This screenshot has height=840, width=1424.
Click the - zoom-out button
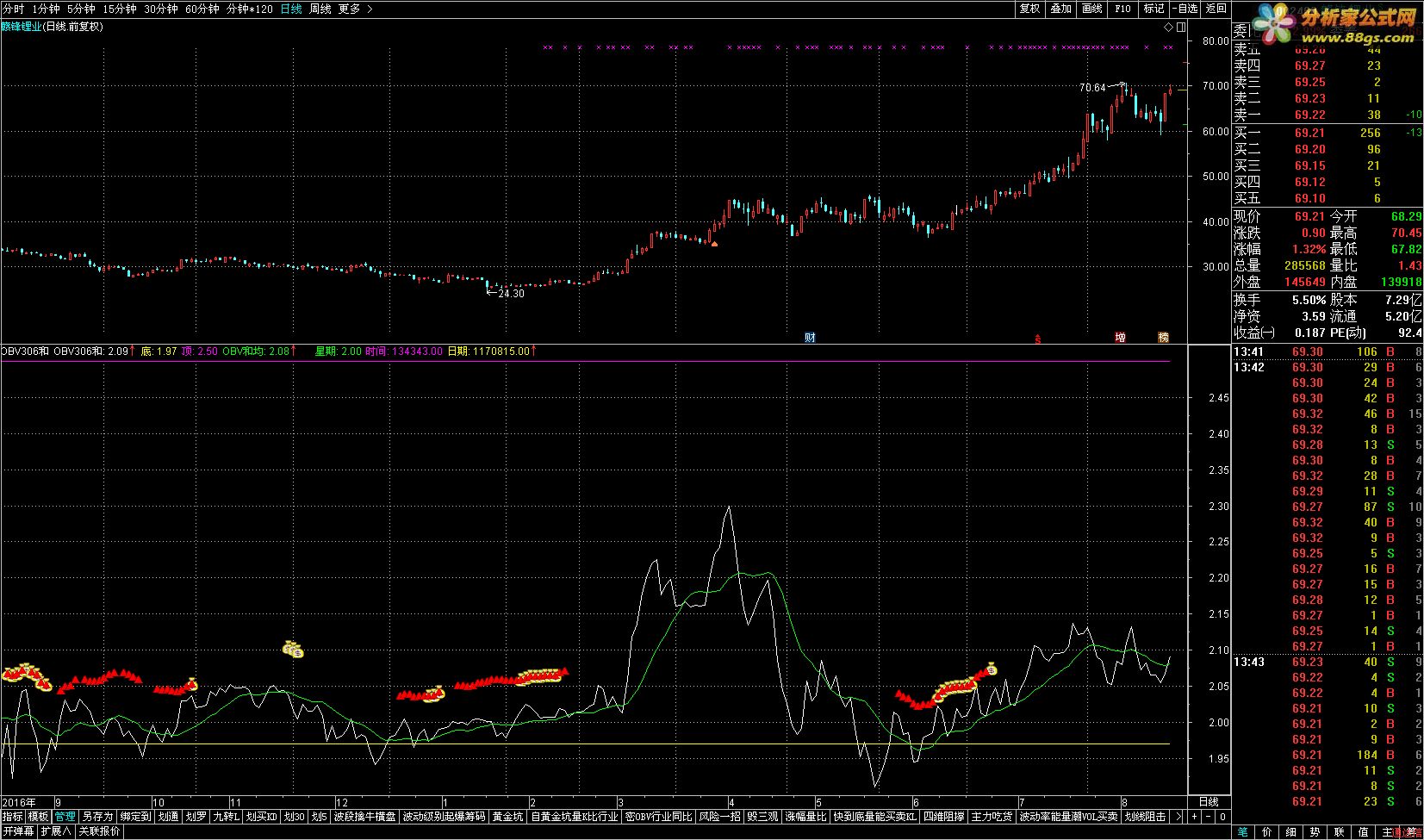[1208, 816]
